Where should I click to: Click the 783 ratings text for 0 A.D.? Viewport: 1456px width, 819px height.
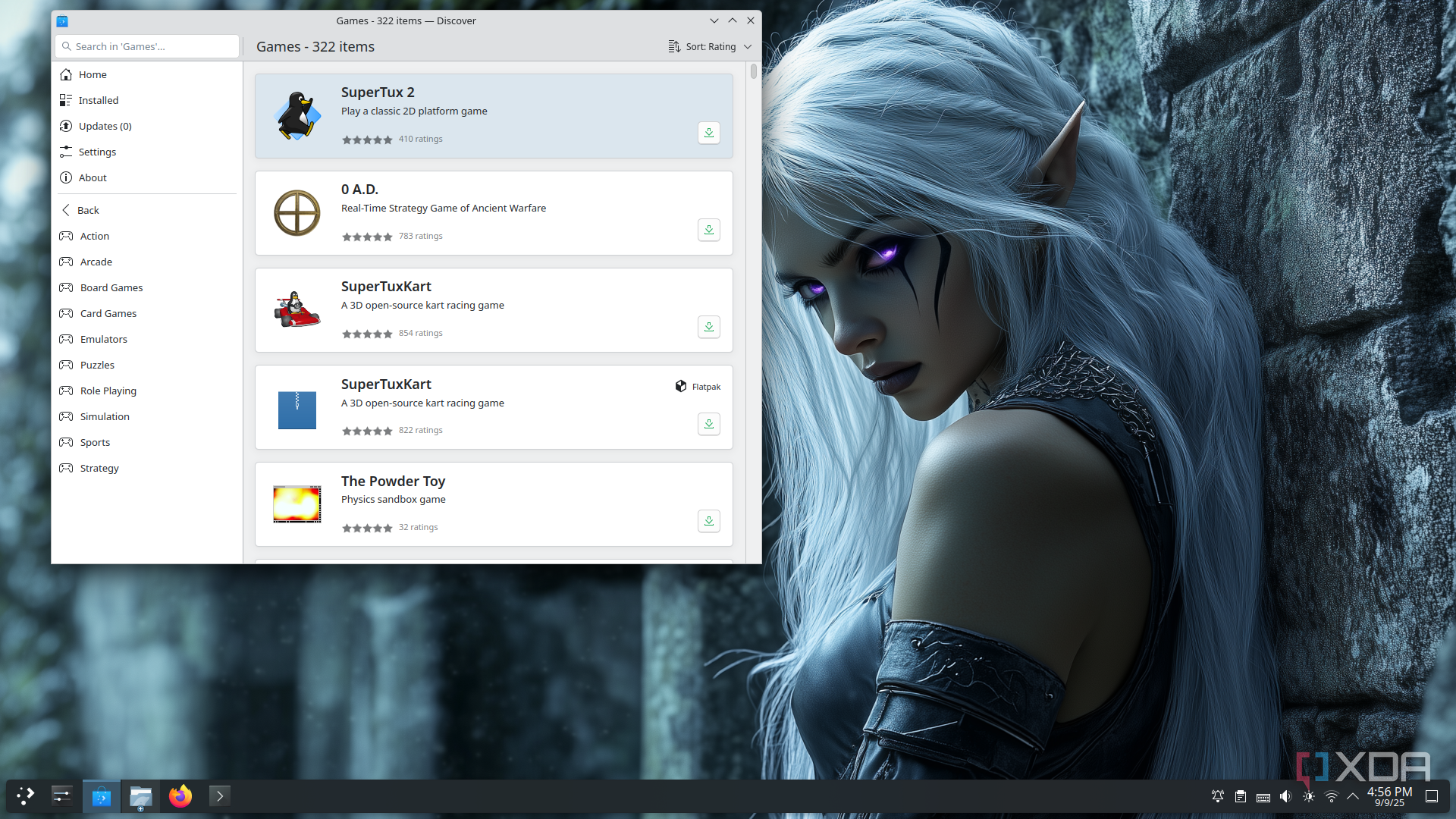[x=420, y=236]
